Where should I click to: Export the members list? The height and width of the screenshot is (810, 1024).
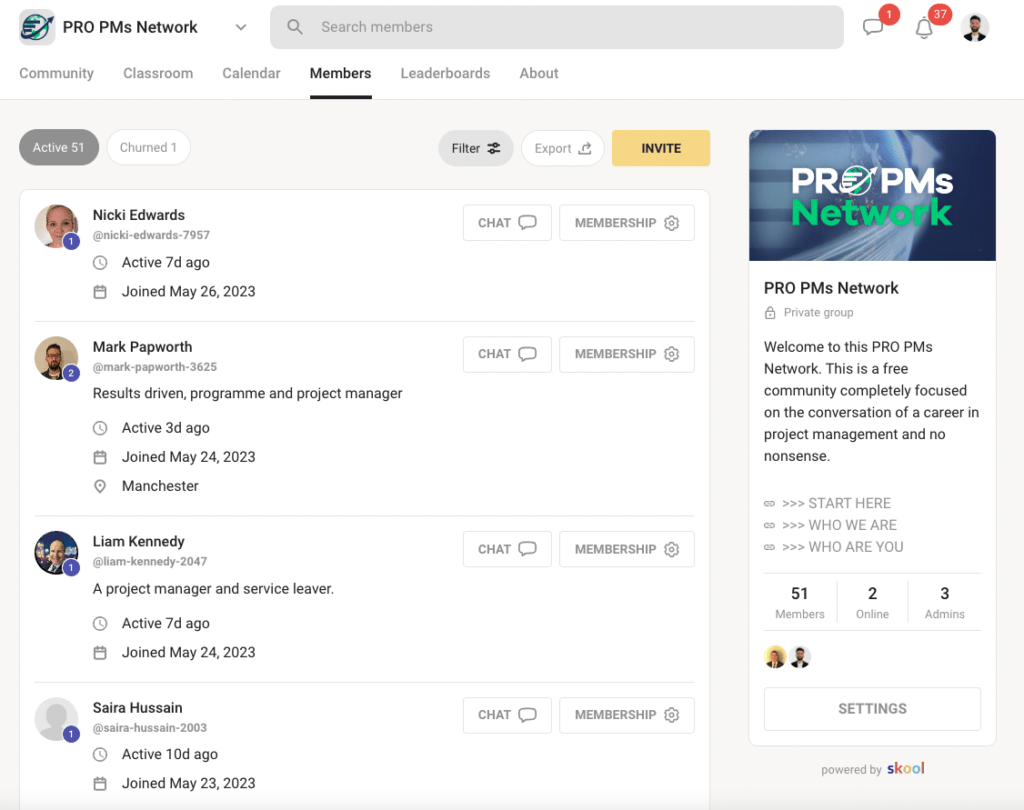[562, 148]
